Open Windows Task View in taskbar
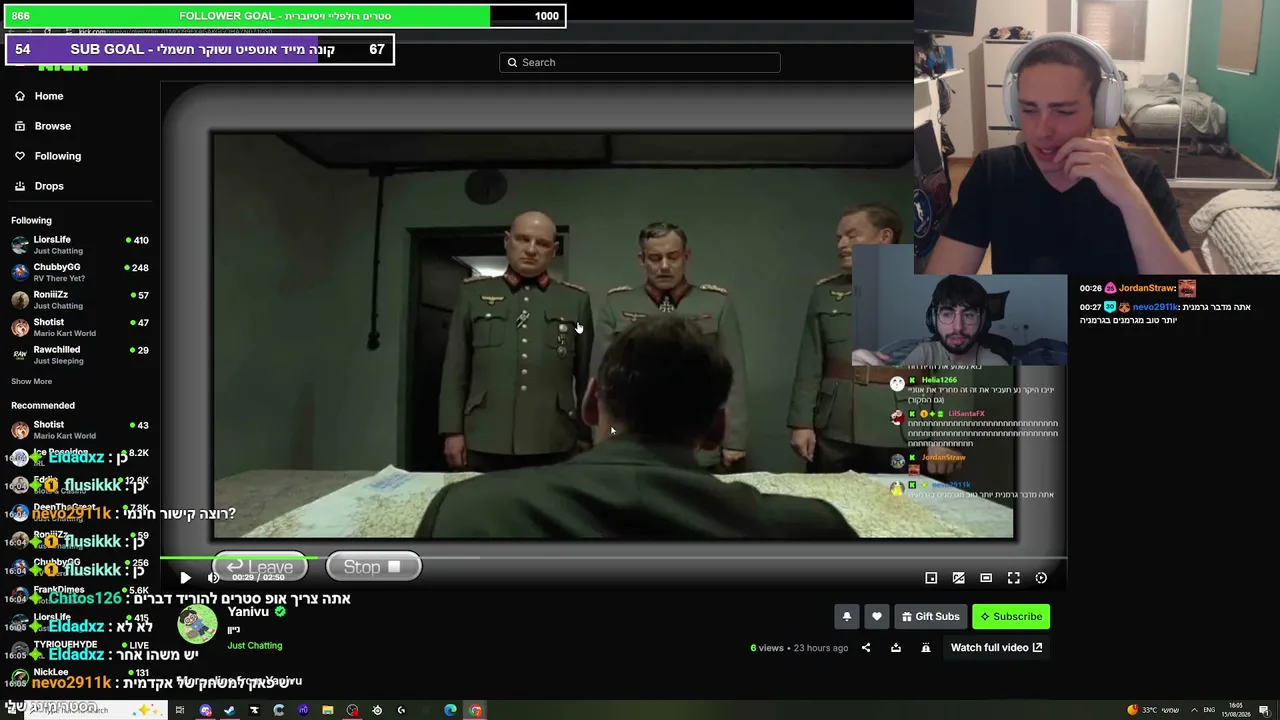 pos(180,710)
